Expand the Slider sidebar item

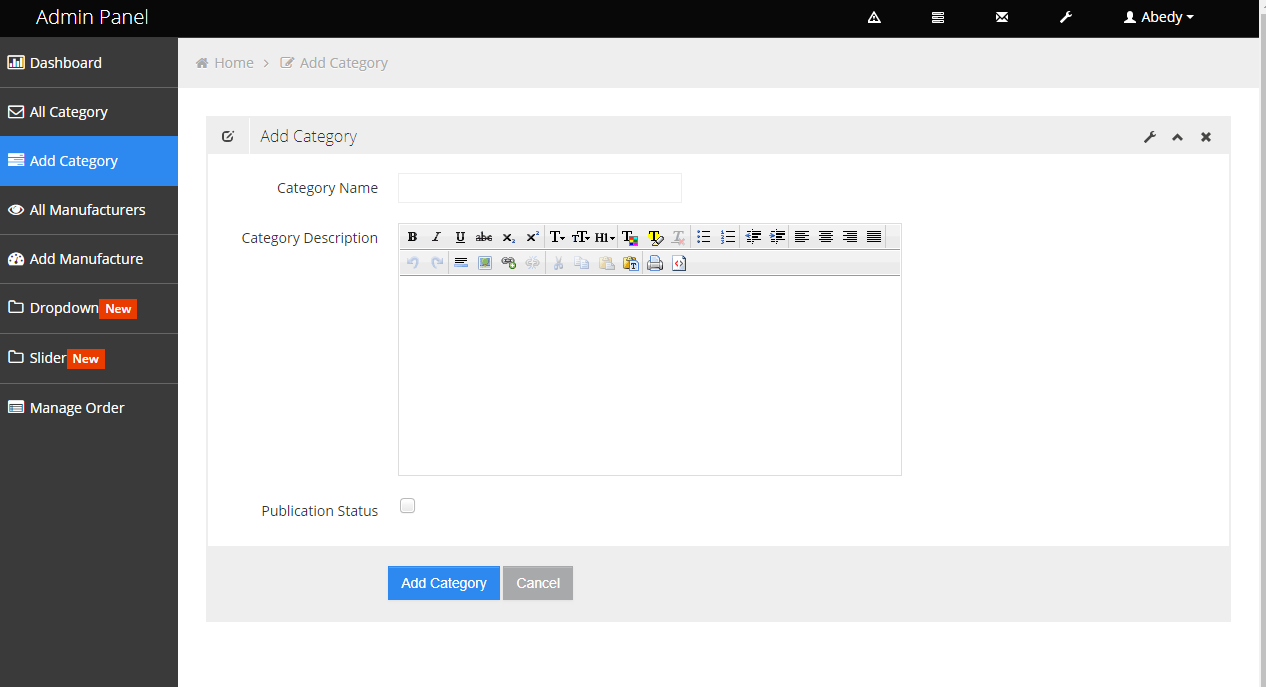click(89, 358)
